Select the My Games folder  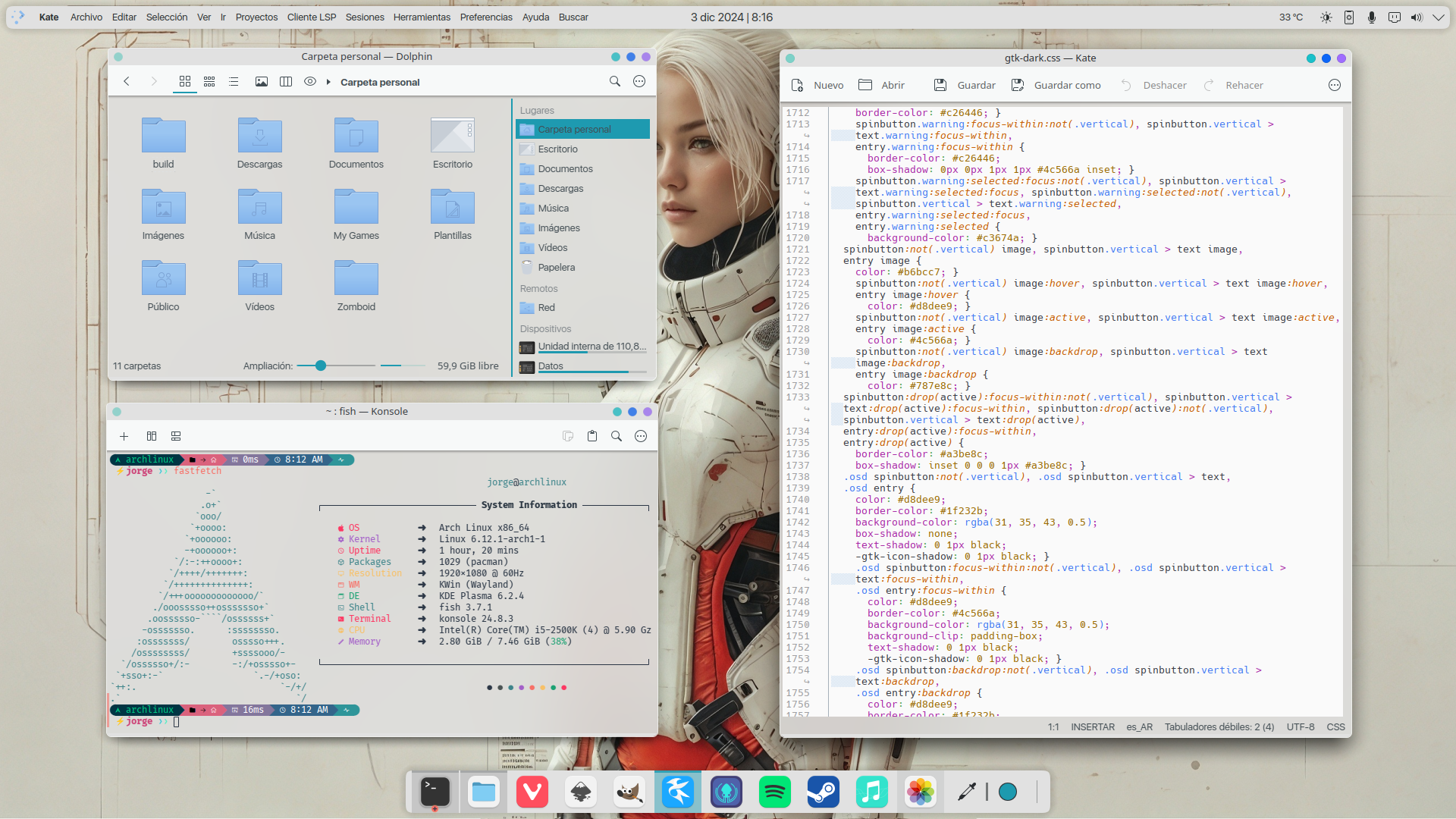point(356,214)
